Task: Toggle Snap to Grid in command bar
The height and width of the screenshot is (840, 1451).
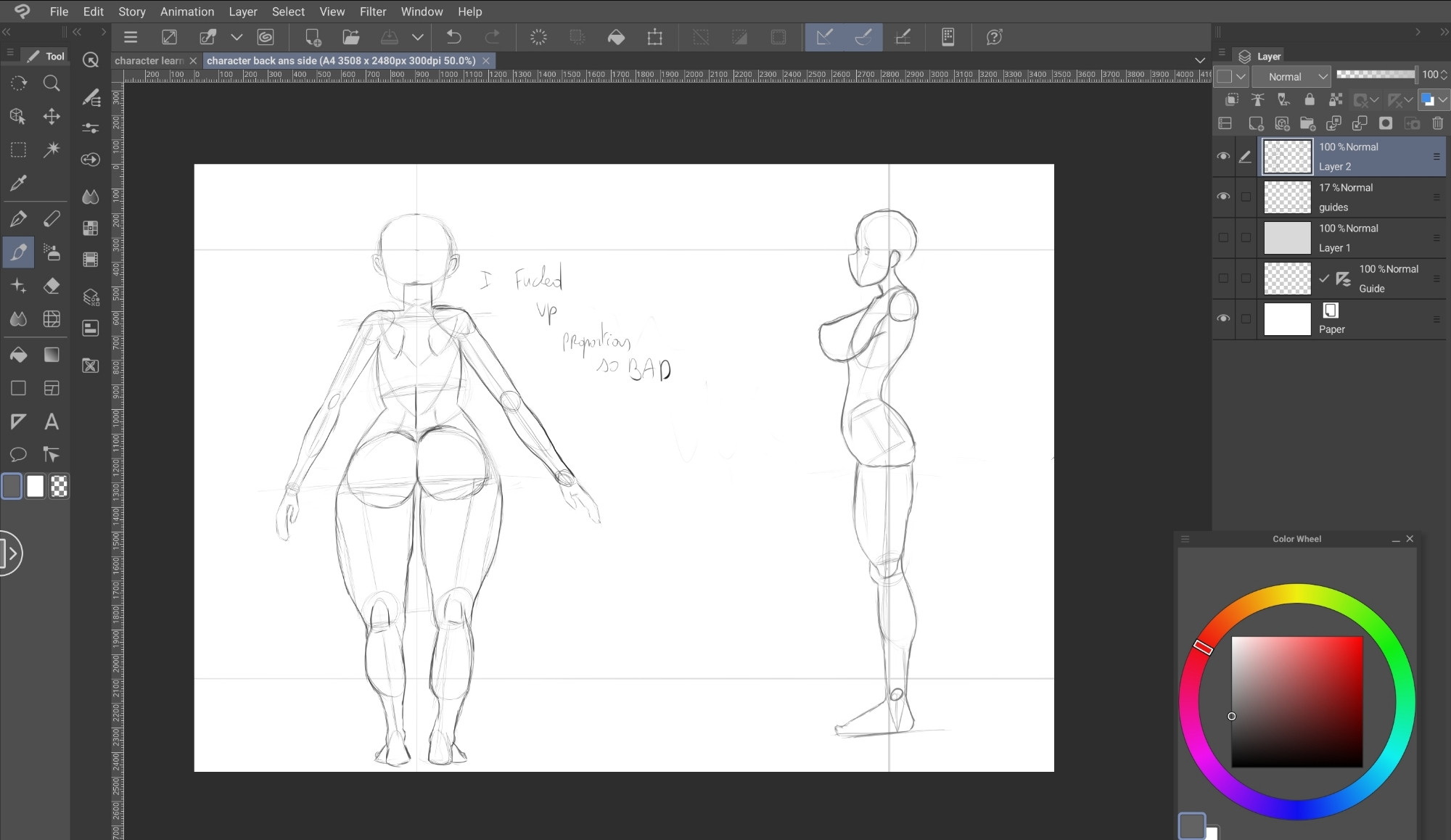Action: (x=903, y=37)
